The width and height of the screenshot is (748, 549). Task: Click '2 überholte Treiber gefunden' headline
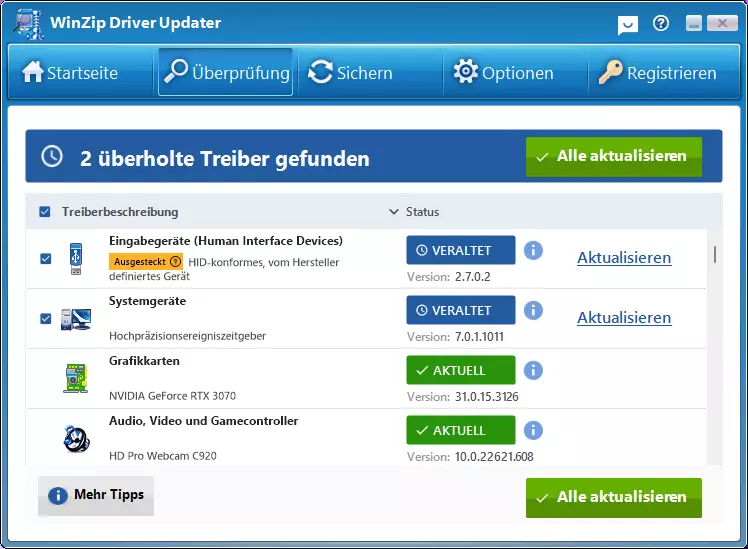225,158
